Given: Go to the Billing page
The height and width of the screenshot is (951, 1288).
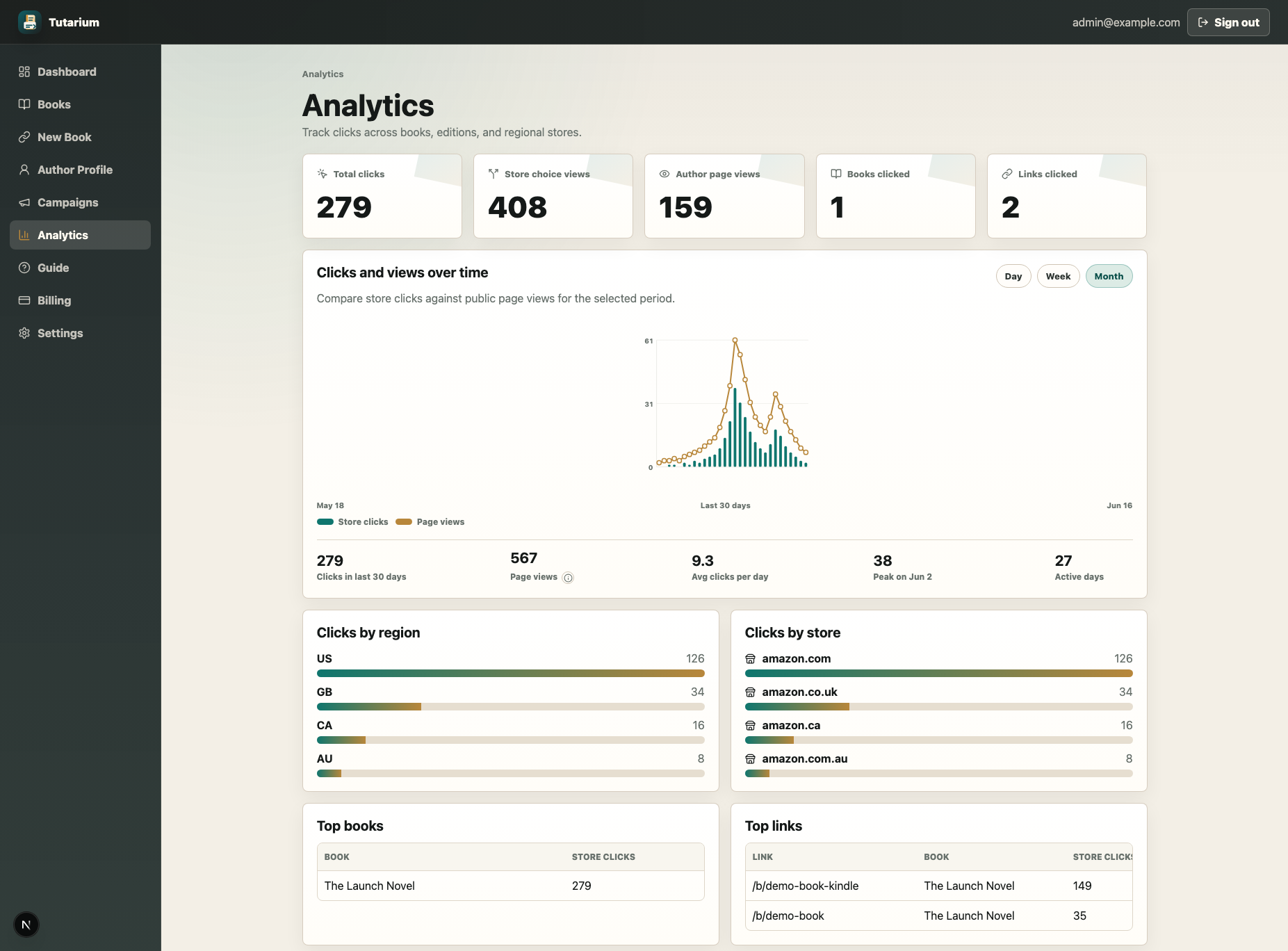Looking at the screenshot, I should [80, 300].
